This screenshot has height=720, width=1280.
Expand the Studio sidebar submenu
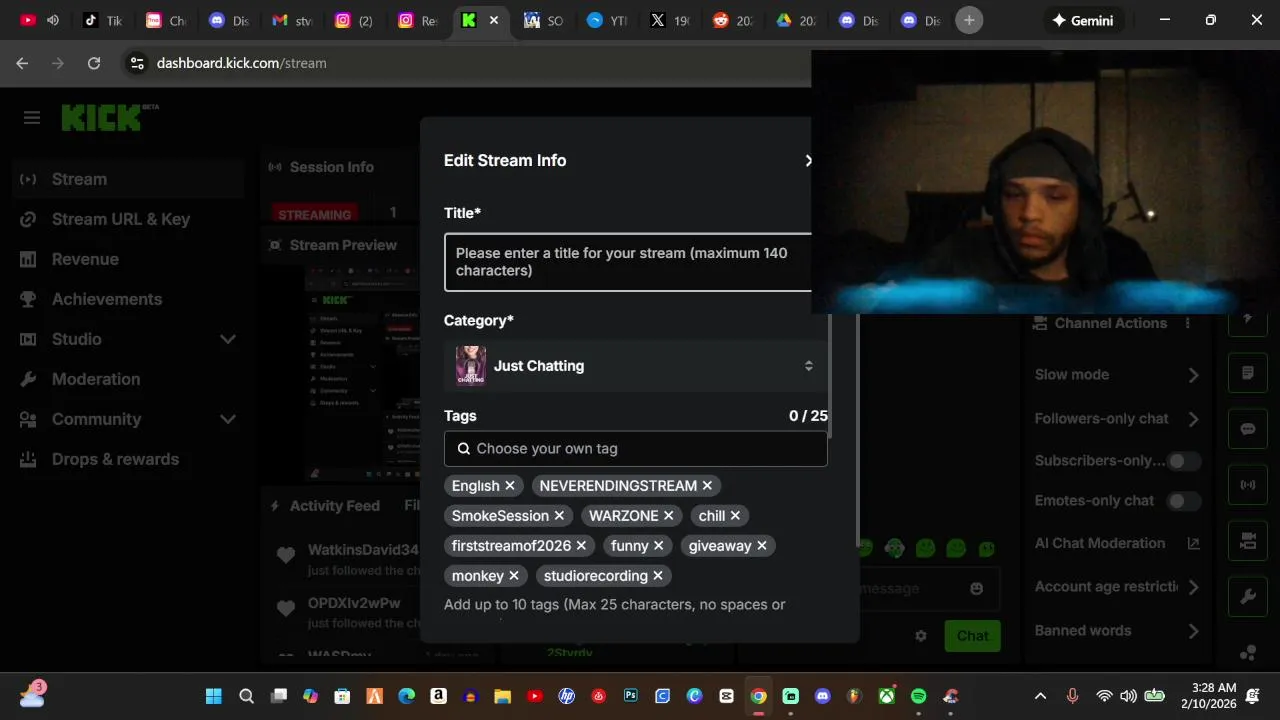(x=228, y=339)
